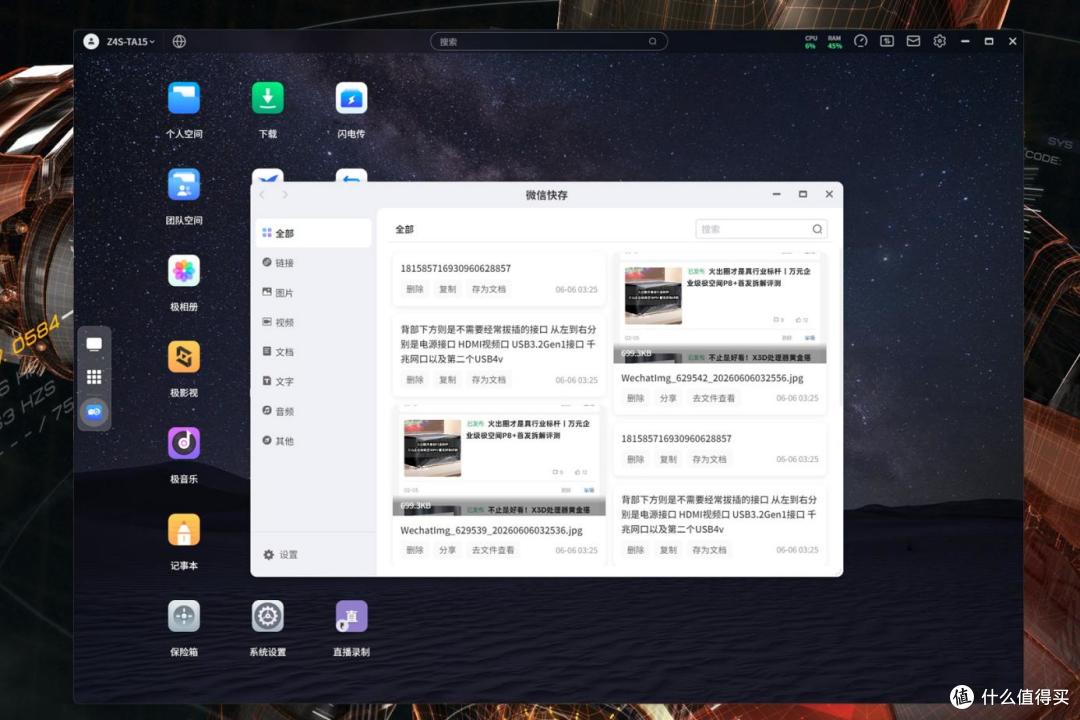The height and width of the screenshot is (720, 1080).
Task: Open the 保险箱 safe box app
Action: tap(184, 616)
